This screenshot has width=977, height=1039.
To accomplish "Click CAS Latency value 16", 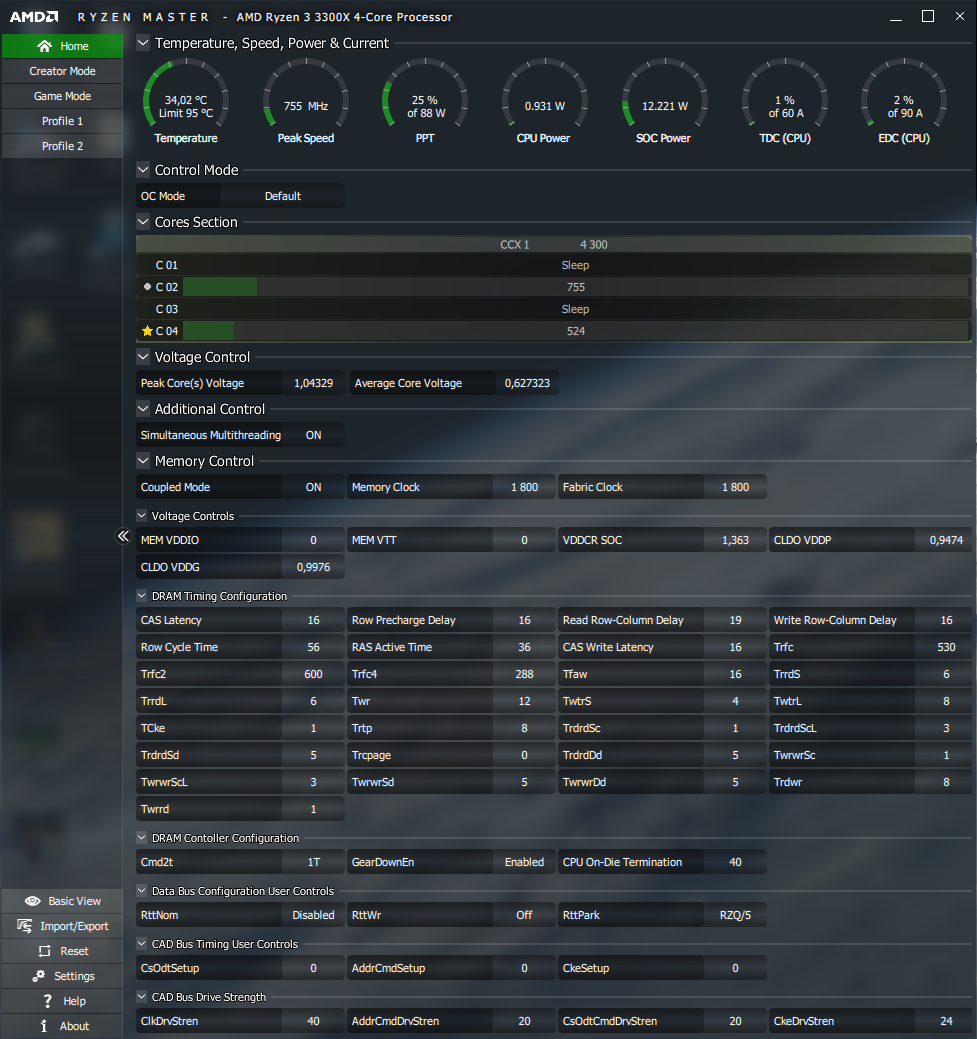I will [x=314, y=620].
